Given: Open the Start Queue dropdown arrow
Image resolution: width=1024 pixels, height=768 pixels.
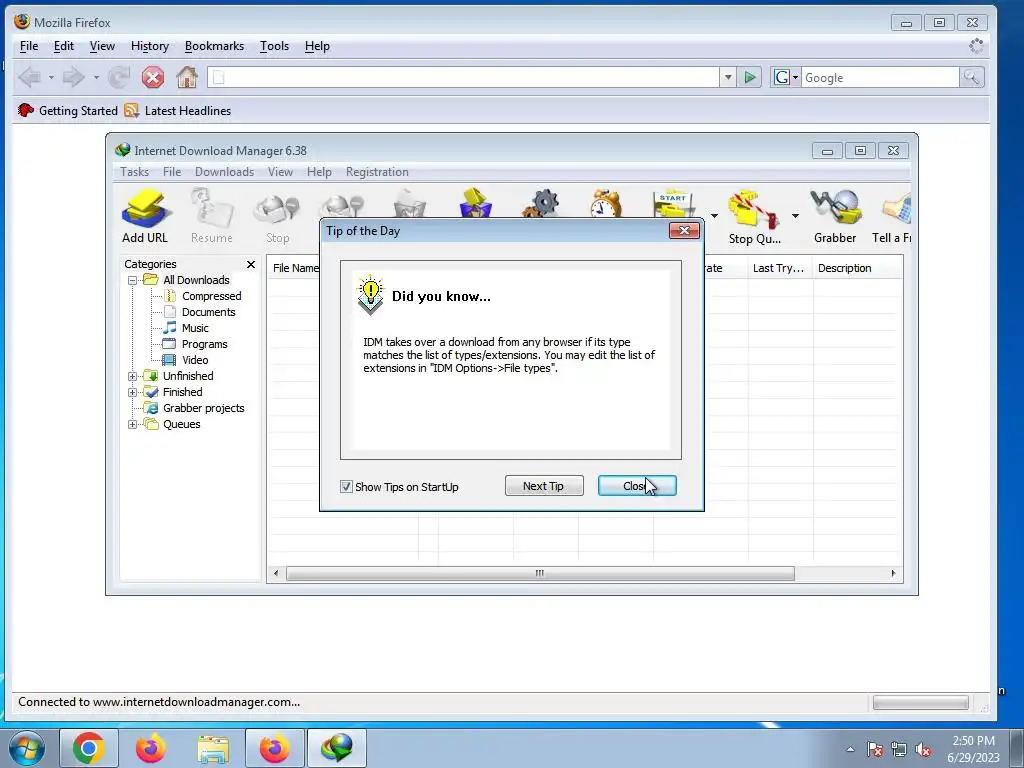Looking at the screenshot, I should click(x=714, y=216).
